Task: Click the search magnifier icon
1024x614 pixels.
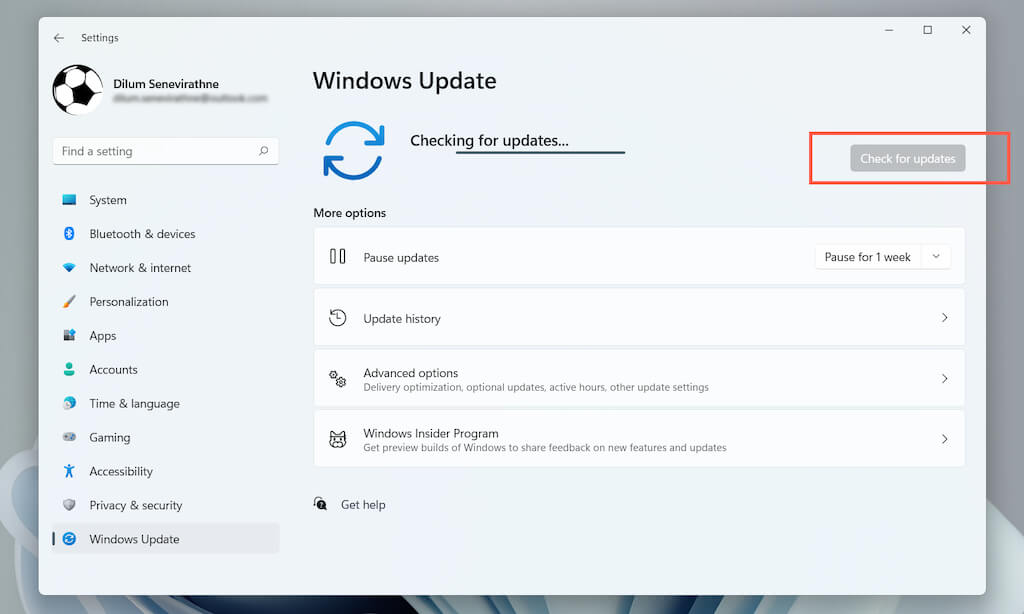Action: tap(263, 151)
